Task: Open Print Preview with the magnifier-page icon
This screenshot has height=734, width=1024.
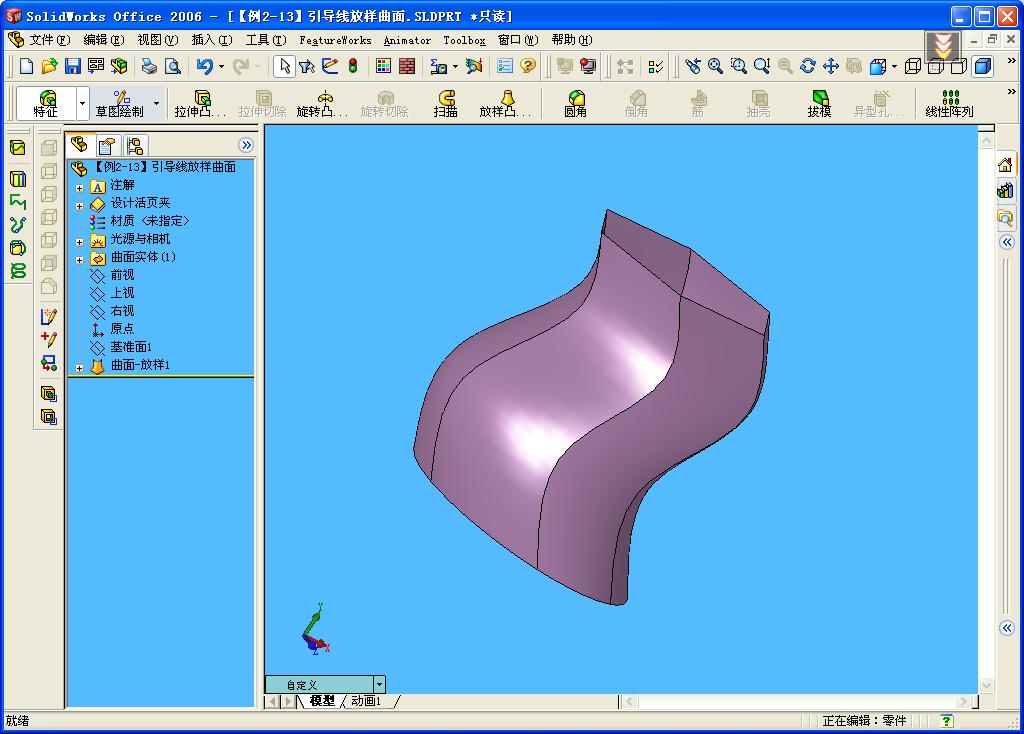Action: coord(172,66)
